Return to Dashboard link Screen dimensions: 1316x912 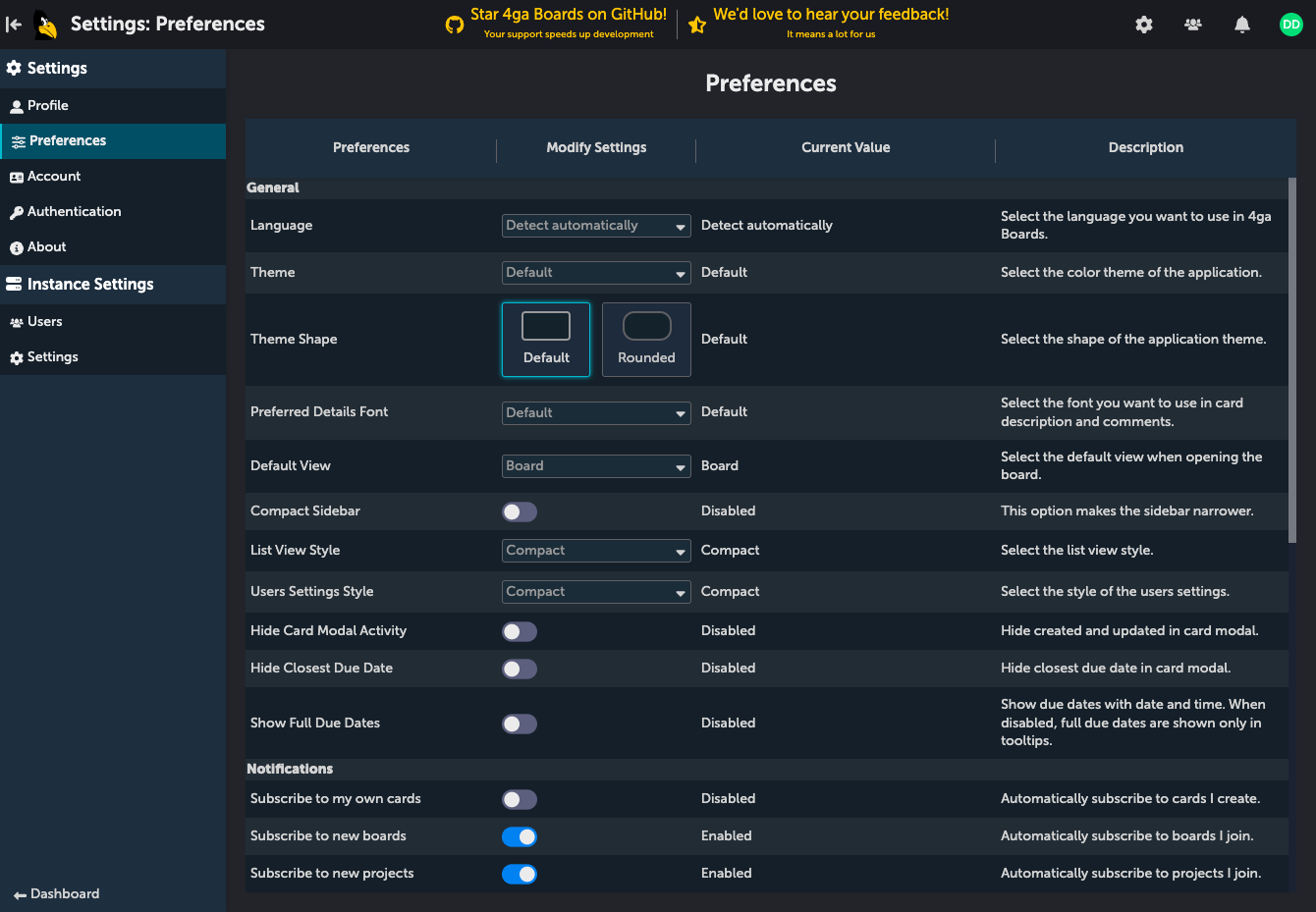[x=56, y=894]
